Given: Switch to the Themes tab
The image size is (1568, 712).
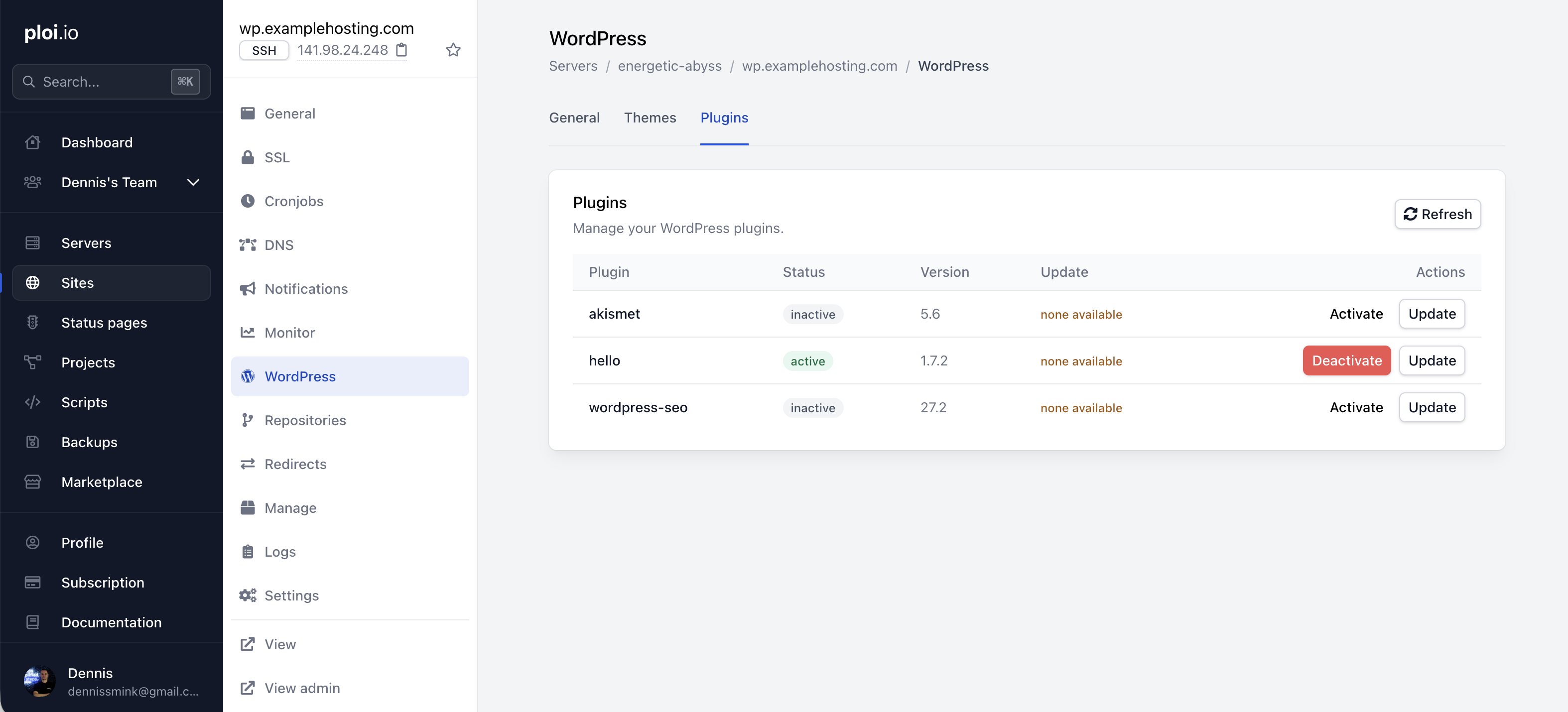Looking at the screenshot, I should pos(650,118).
